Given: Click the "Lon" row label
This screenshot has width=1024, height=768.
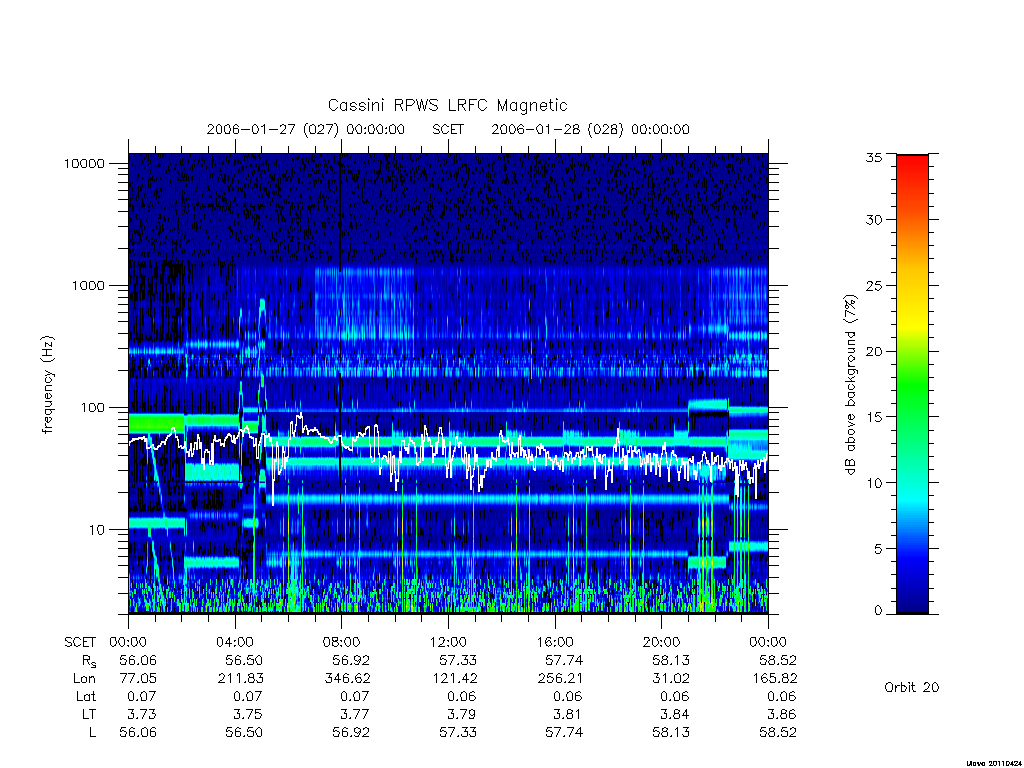Looking at the screenshot, I should point(84,679).
